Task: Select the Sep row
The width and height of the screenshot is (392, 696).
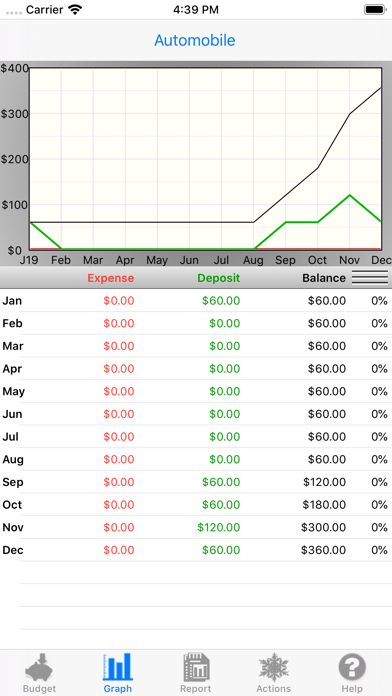Action: [x=196, y=482]
